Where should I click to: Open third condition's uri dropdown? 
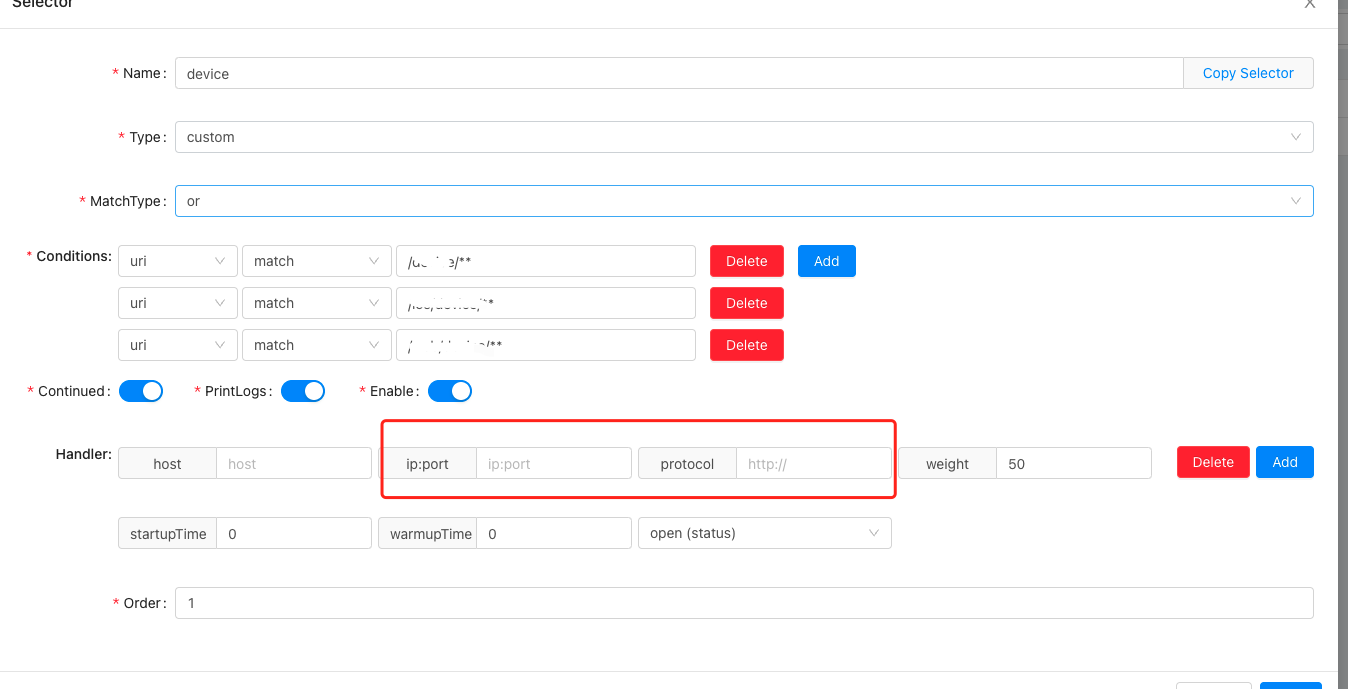click(178, 345)
